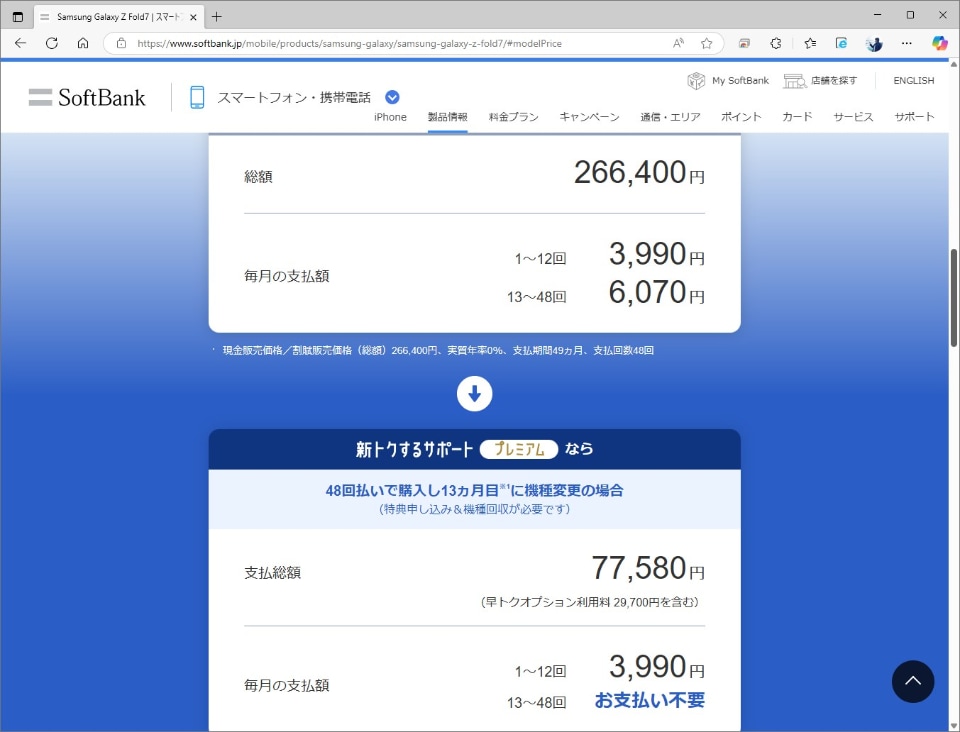Viewport: 960px width, 732px height.
Task: View site information lock icon
Action: pos(121,43)
